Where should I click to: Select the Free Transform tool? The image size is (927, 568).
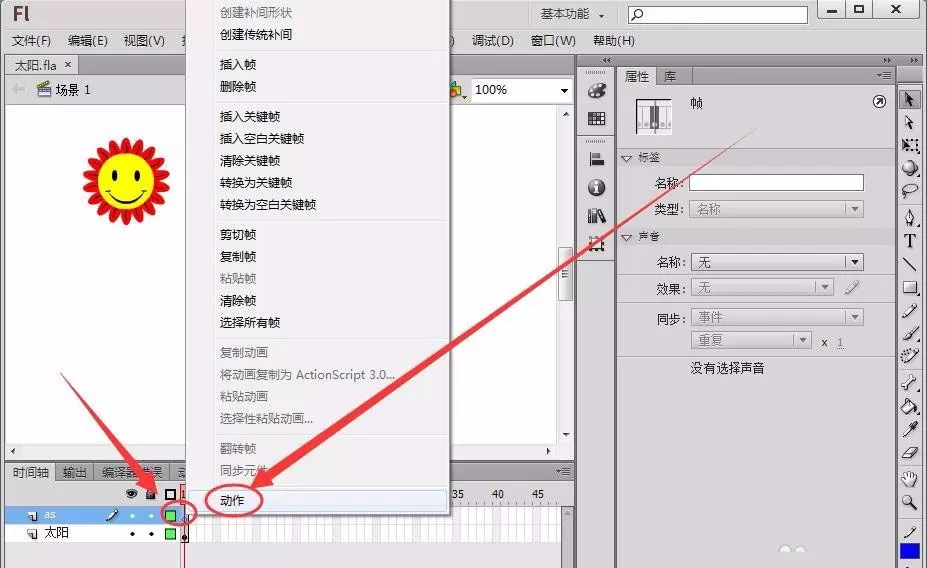[909, 145]
